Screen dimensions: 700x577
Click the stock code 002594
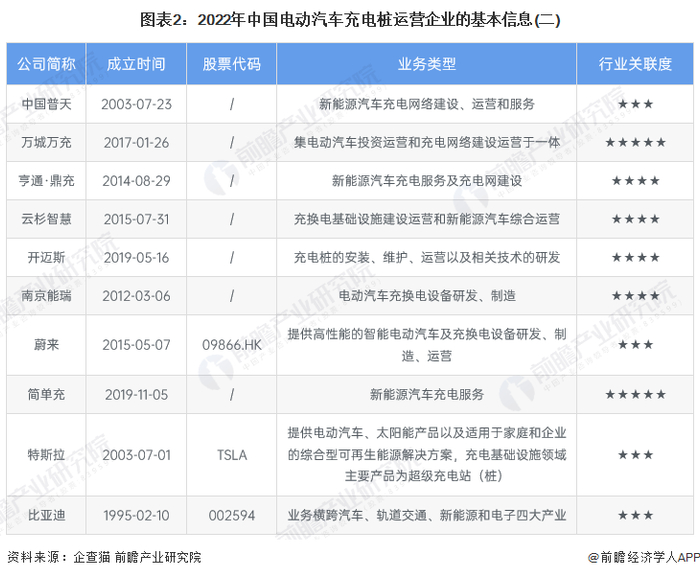232,515
